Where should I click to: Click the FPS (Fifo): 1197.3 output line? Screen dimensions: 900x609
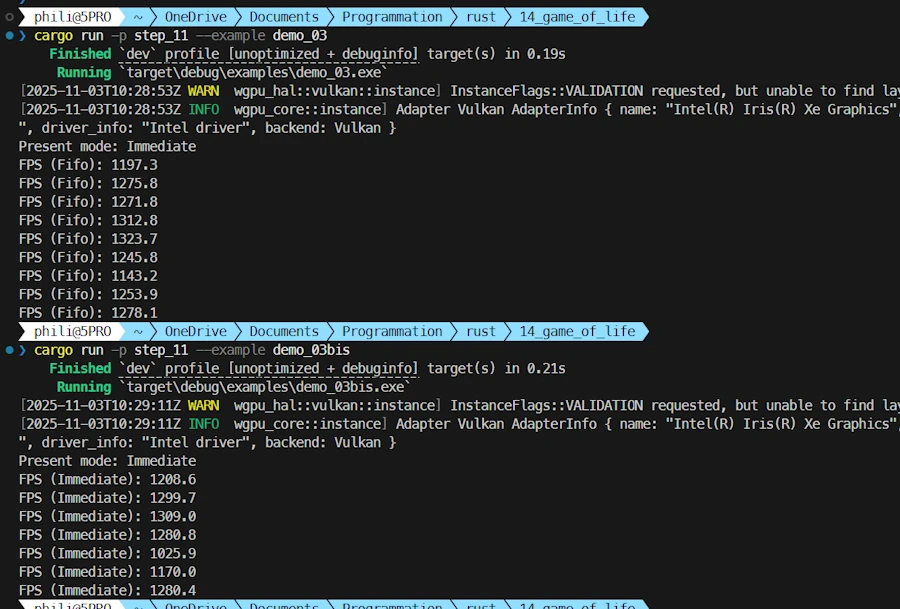click(x=88, y=165)
